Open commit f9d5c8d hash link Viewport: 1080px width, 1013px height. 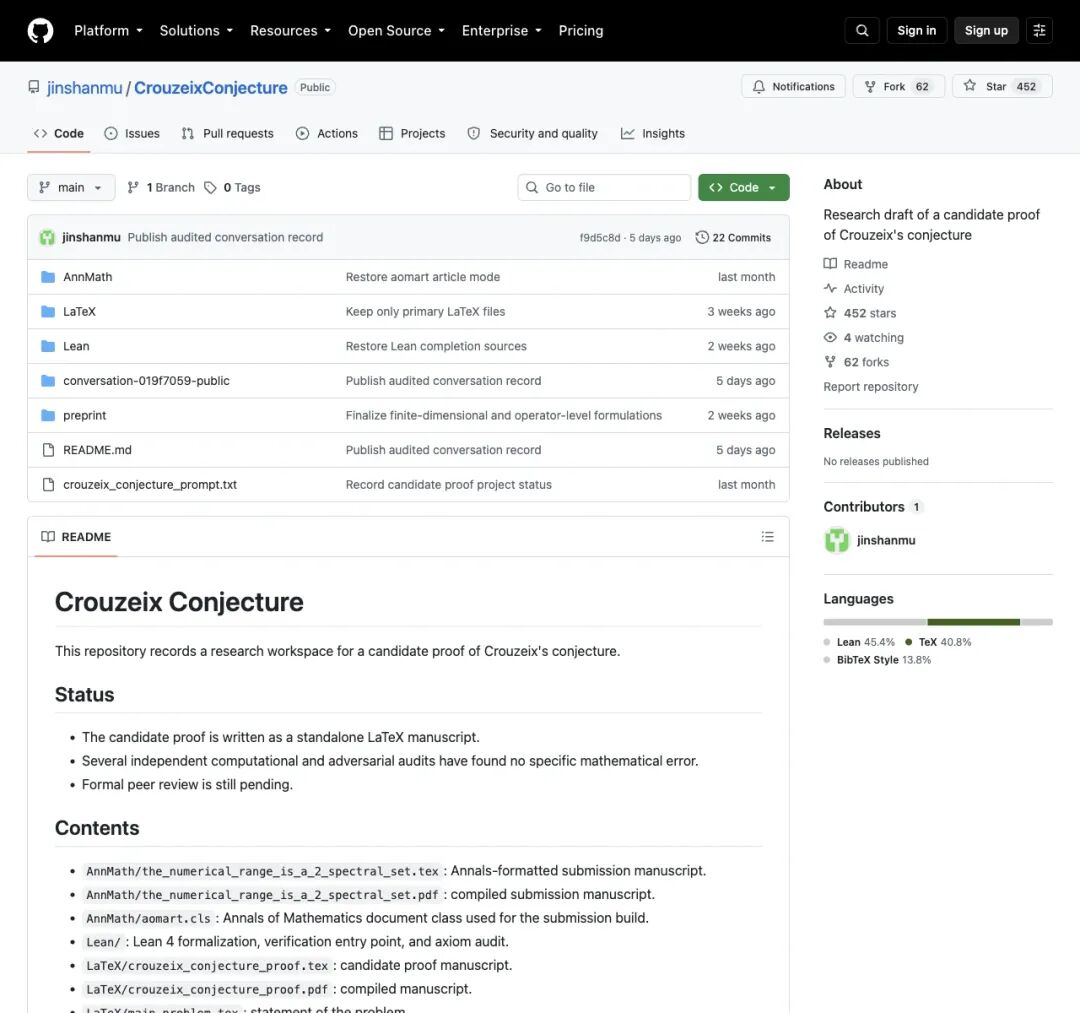click(599, 238)
